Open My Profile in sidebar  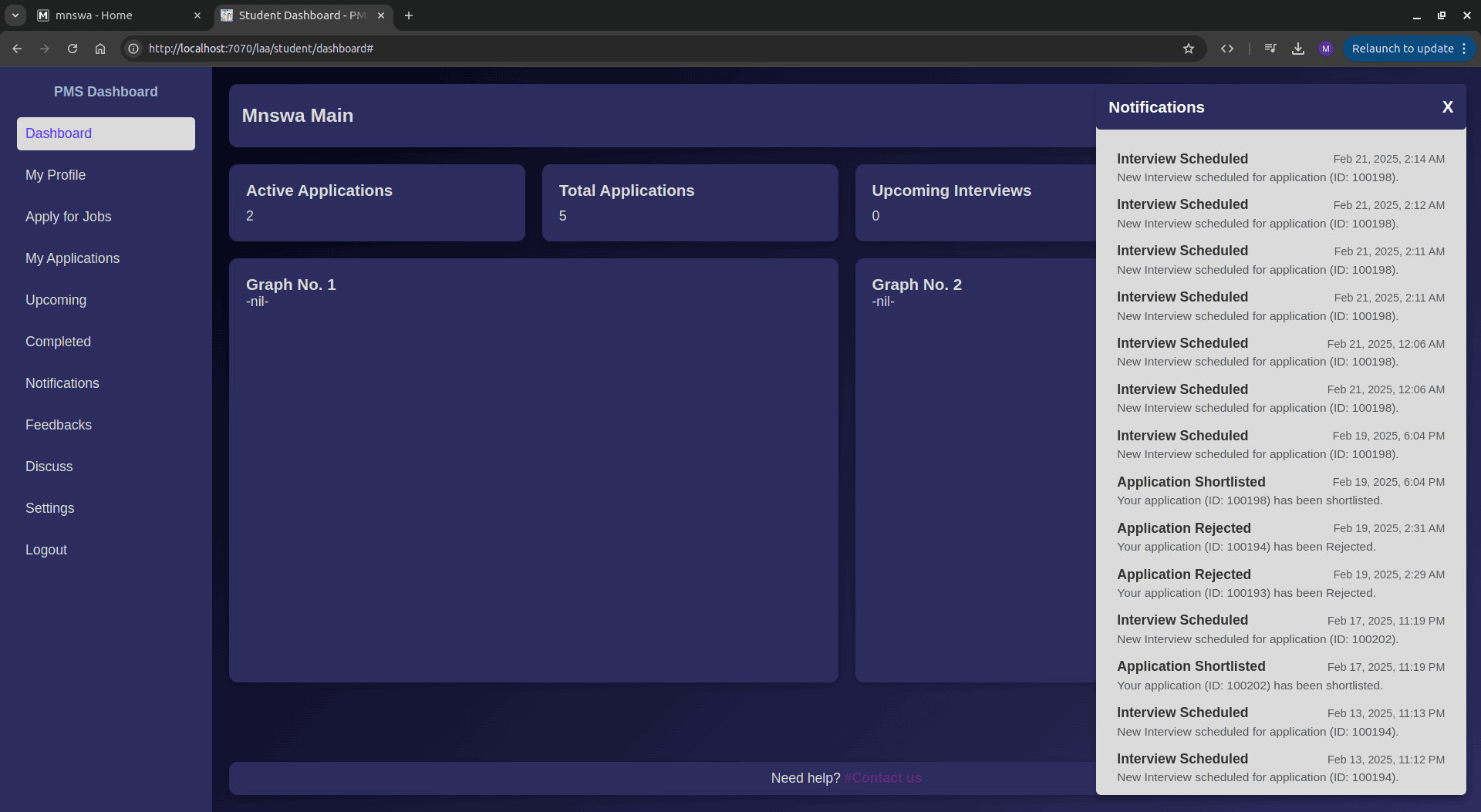click(56, 175)
